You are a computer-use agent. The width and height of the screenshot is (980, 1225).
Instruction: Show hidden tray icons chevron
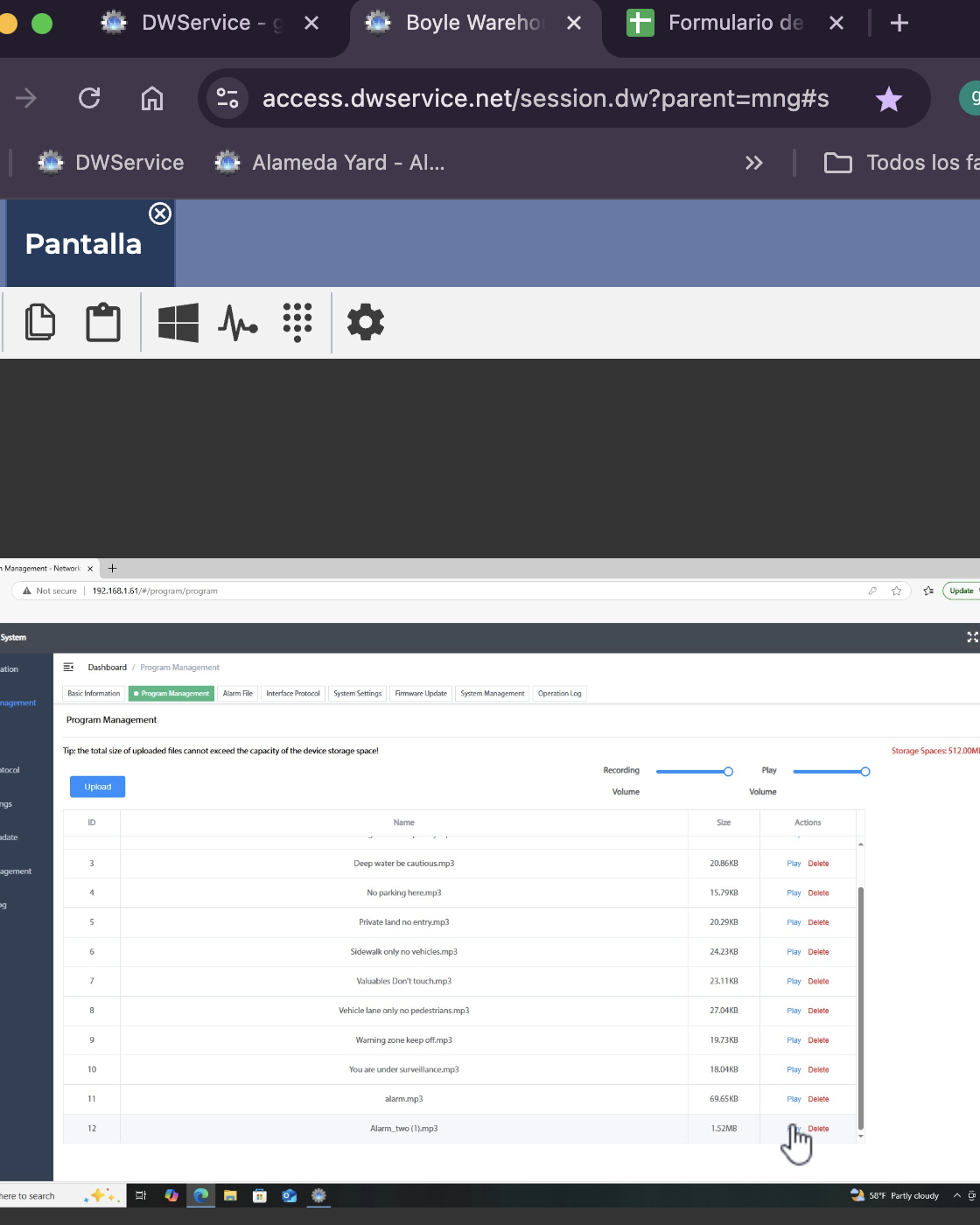956,1195
